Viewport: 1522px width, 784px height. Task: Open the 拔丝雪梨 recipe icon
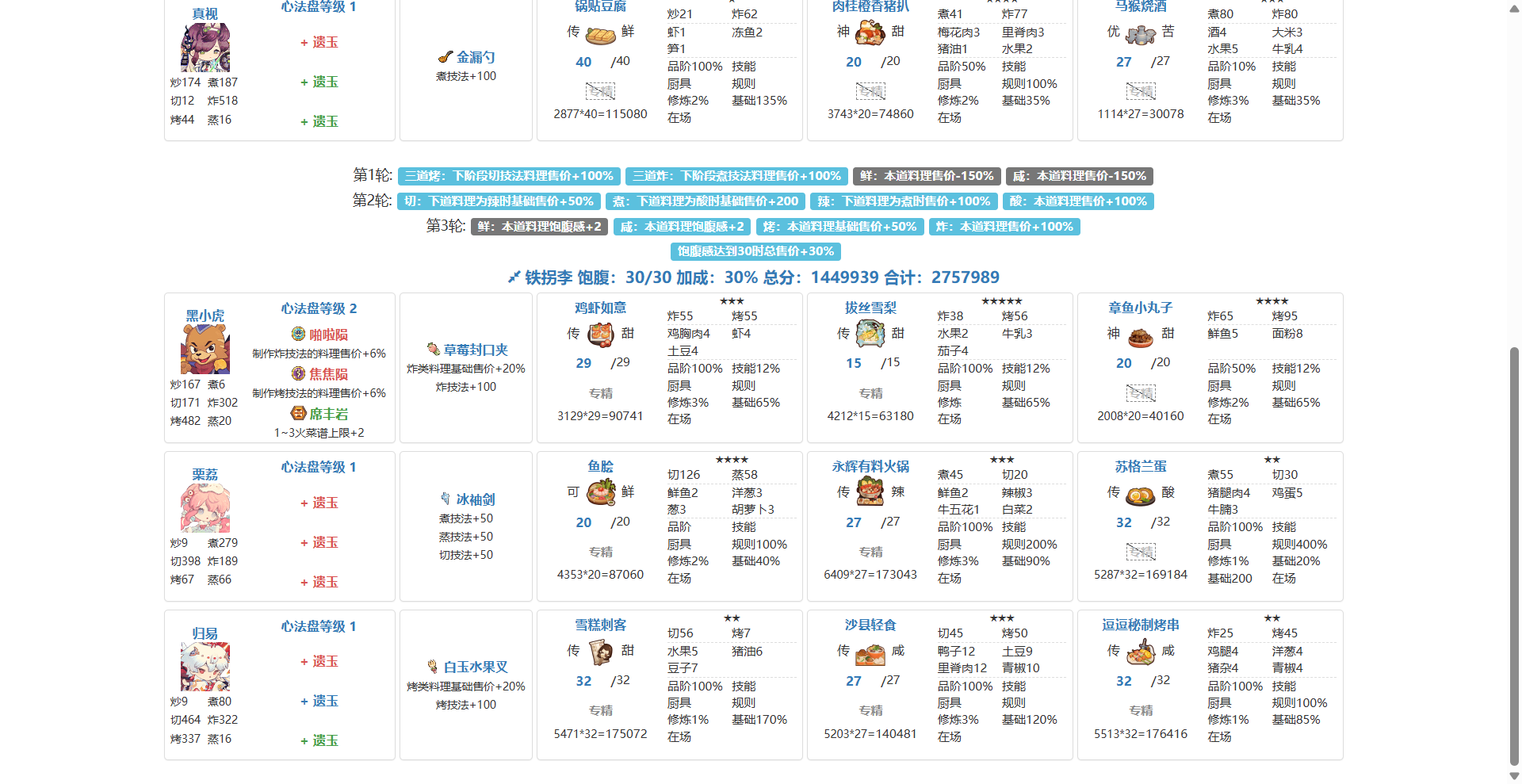pos(870,335)
